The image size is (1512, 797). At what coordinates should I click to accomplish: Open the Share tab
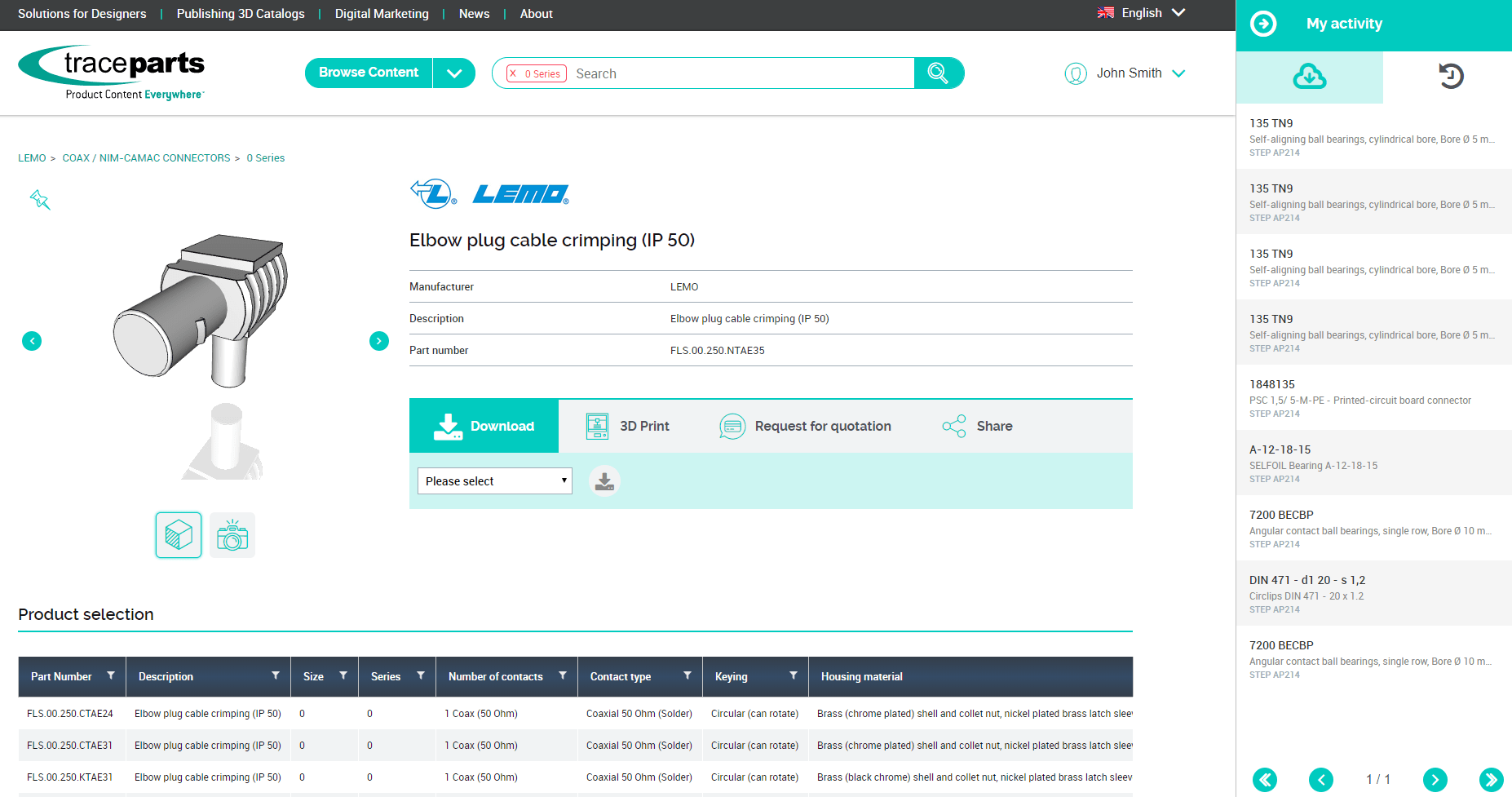[x=977, y=426]
